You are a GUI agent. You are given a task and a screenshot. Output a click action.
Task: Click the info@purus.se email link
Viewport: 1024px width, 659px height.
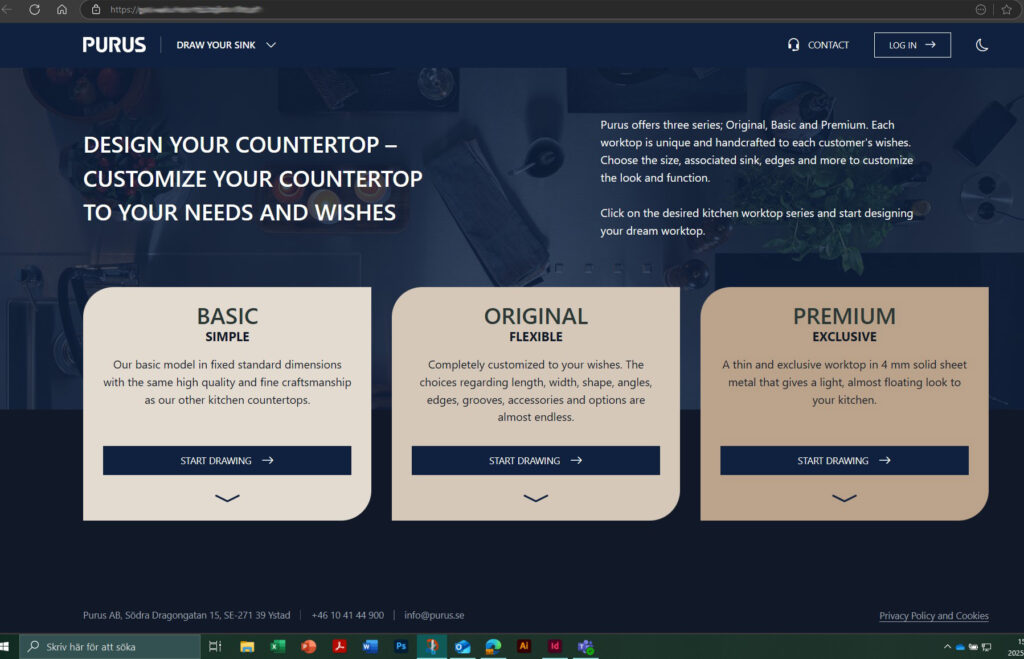pyautogui.click(x=434, y=615)
